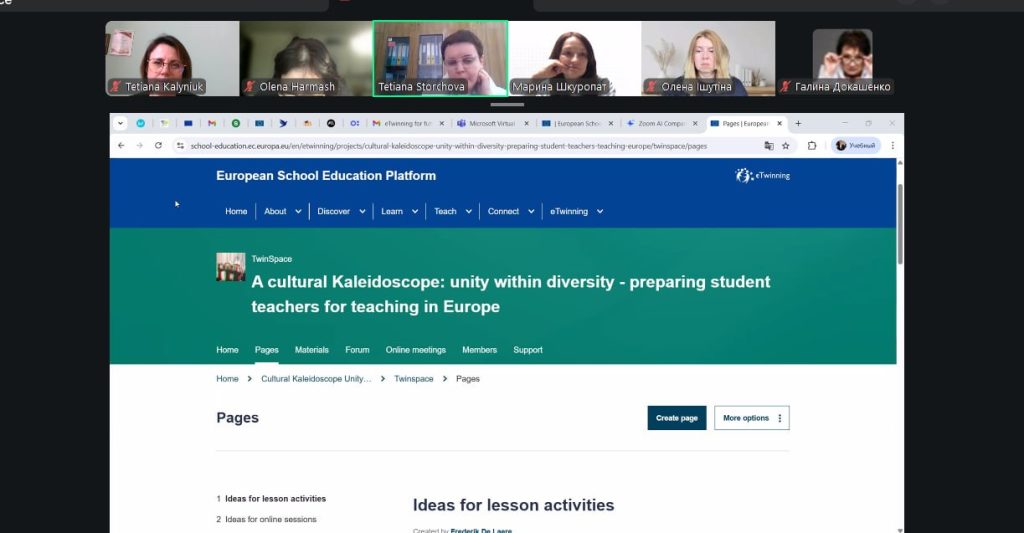Go back using the browser back arrow
The width and height of the screenshot is (1024, 533).
(x=121, y=145)
